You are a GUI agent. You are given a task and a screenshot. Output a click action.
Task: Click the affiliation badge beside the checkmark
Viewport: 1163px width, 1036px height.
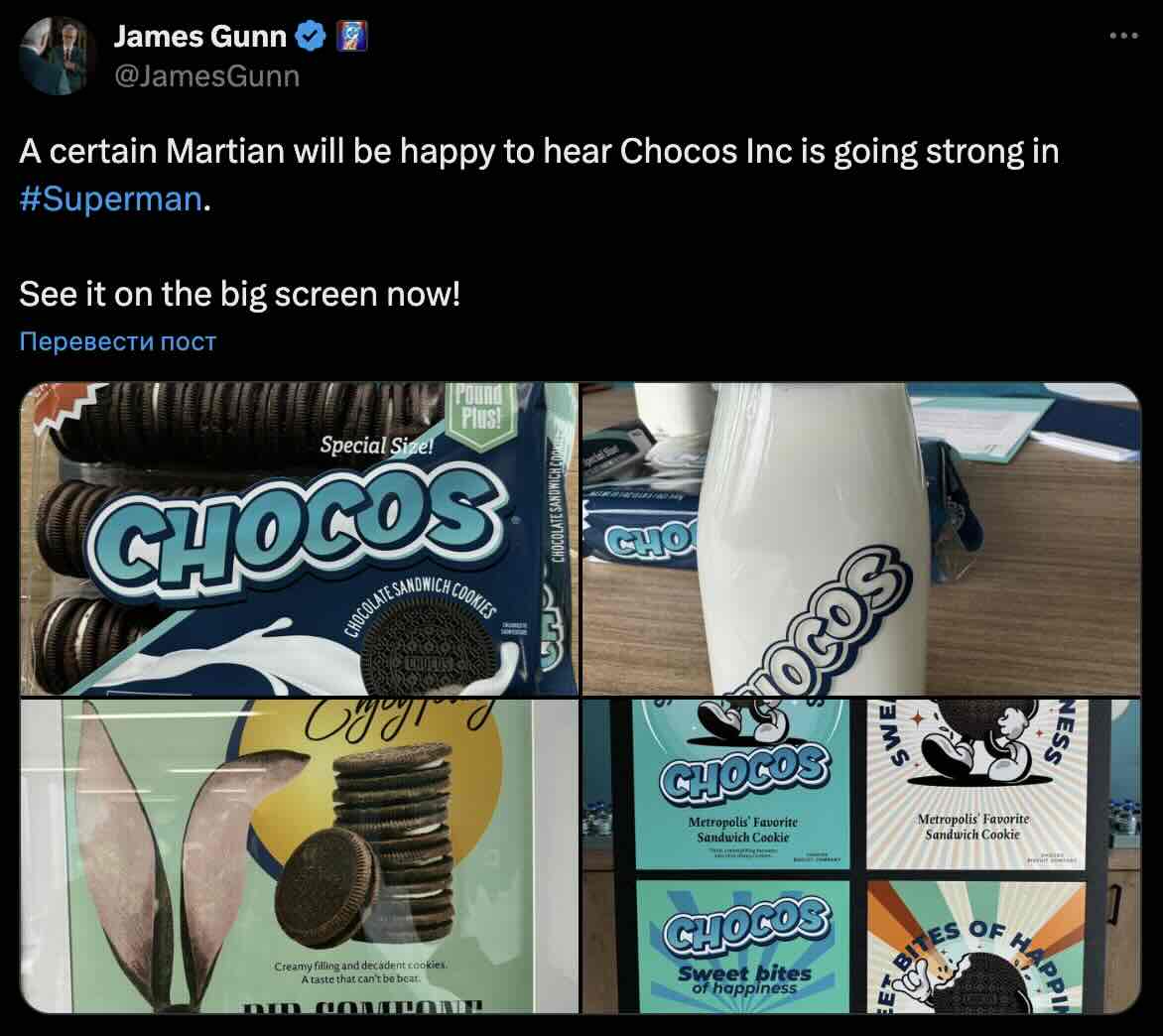tap(351, 36)
